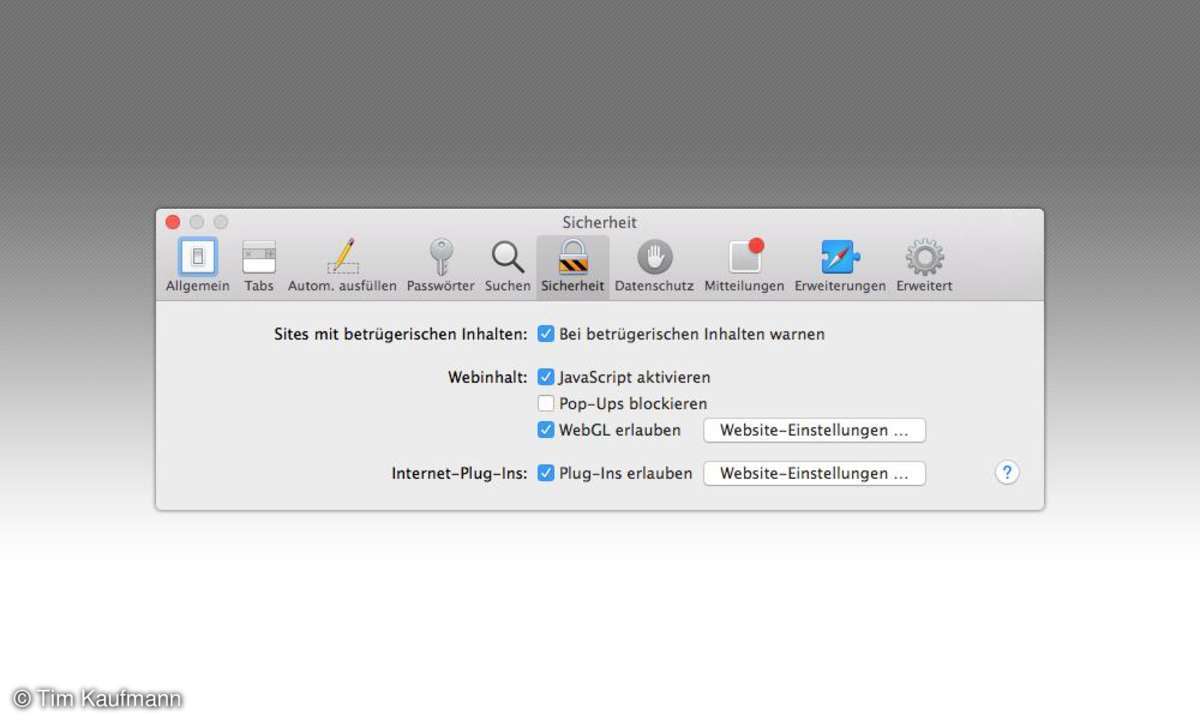Open the Suchen magnifier pane
Image resolution: width=1200 pixels, height=720 pixels.
click(508, 265)
